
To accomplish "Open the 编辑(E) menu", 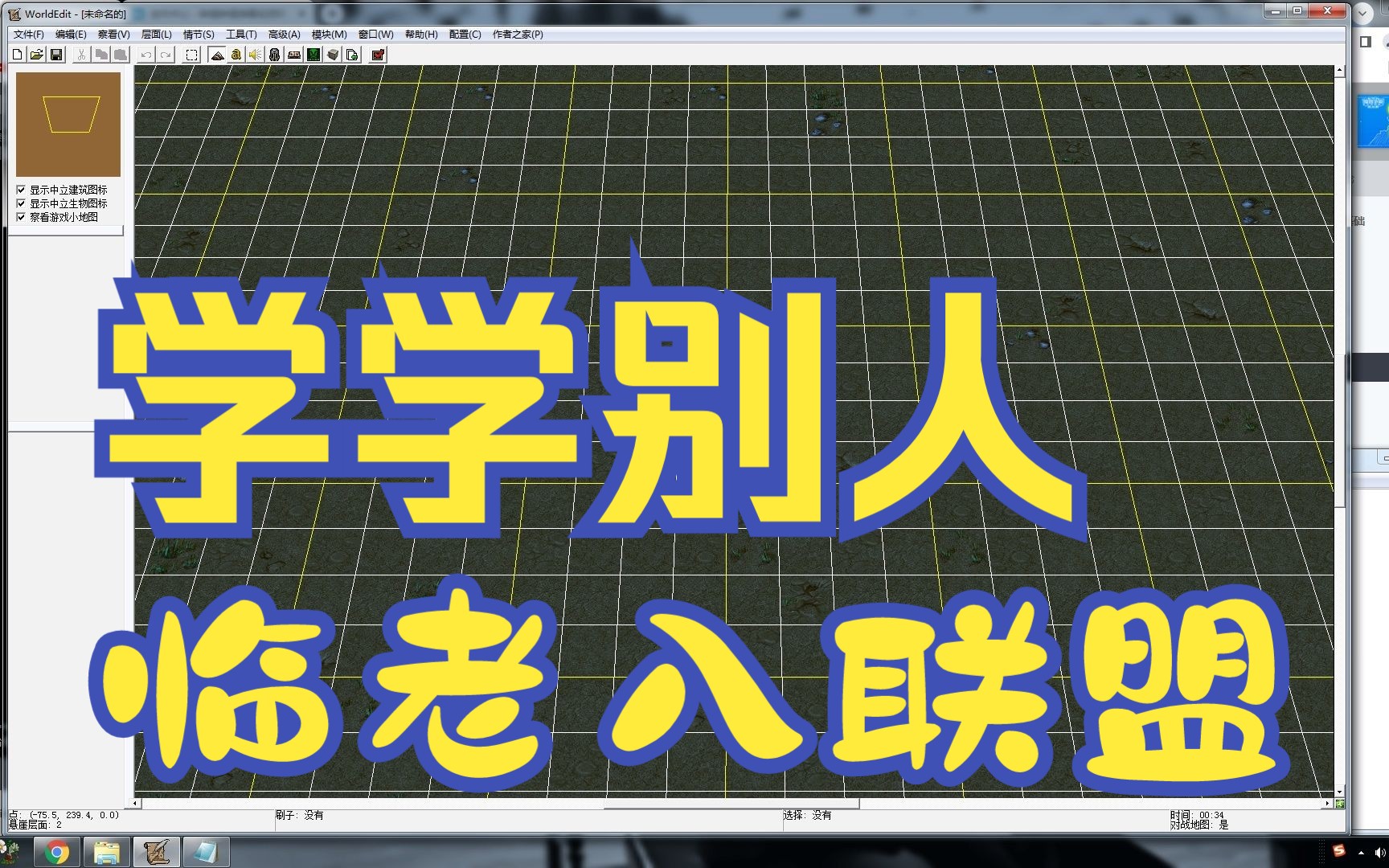I will [71, 35].
